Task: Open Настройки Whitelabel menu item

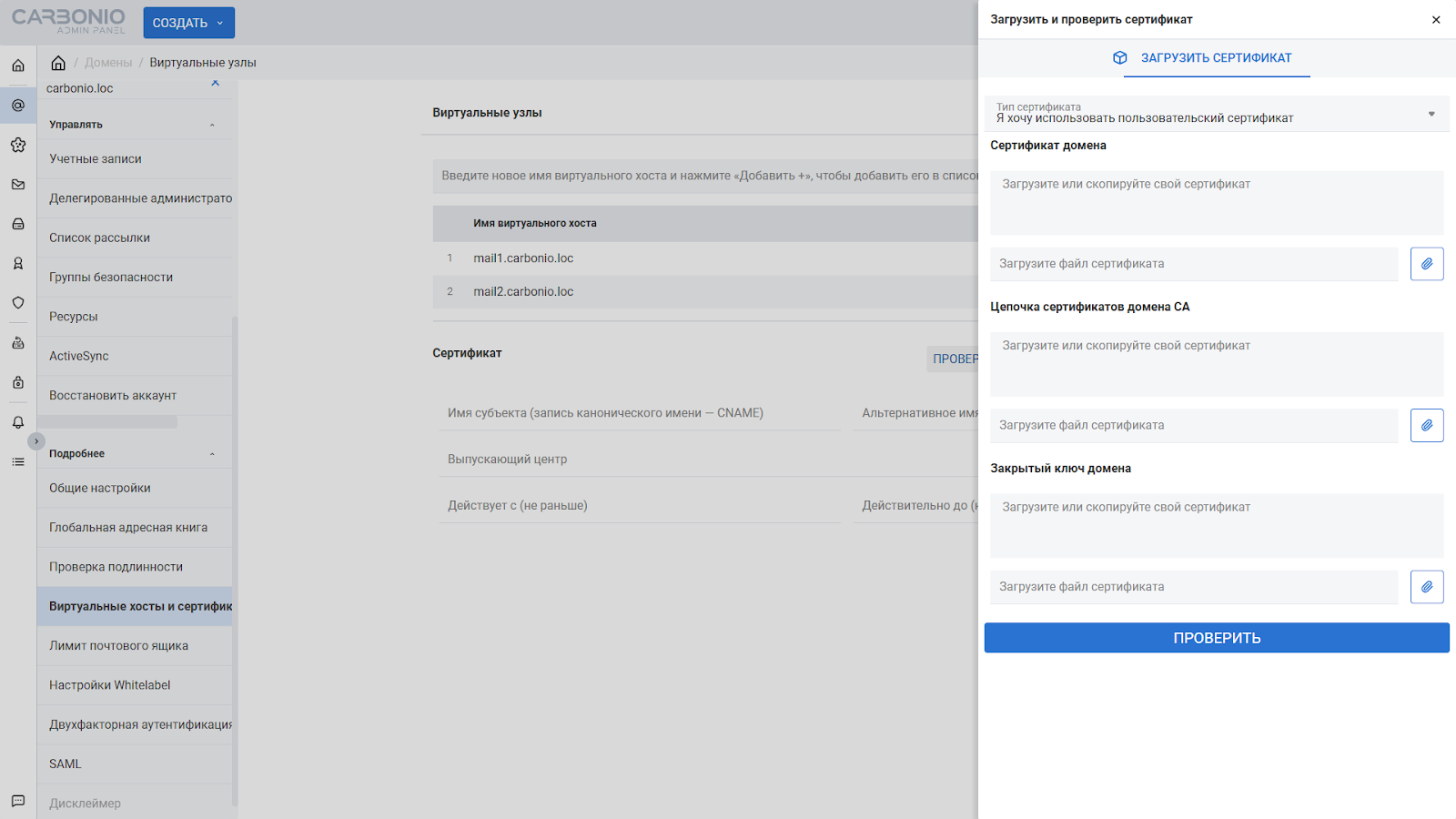Action: click(135, 685)
